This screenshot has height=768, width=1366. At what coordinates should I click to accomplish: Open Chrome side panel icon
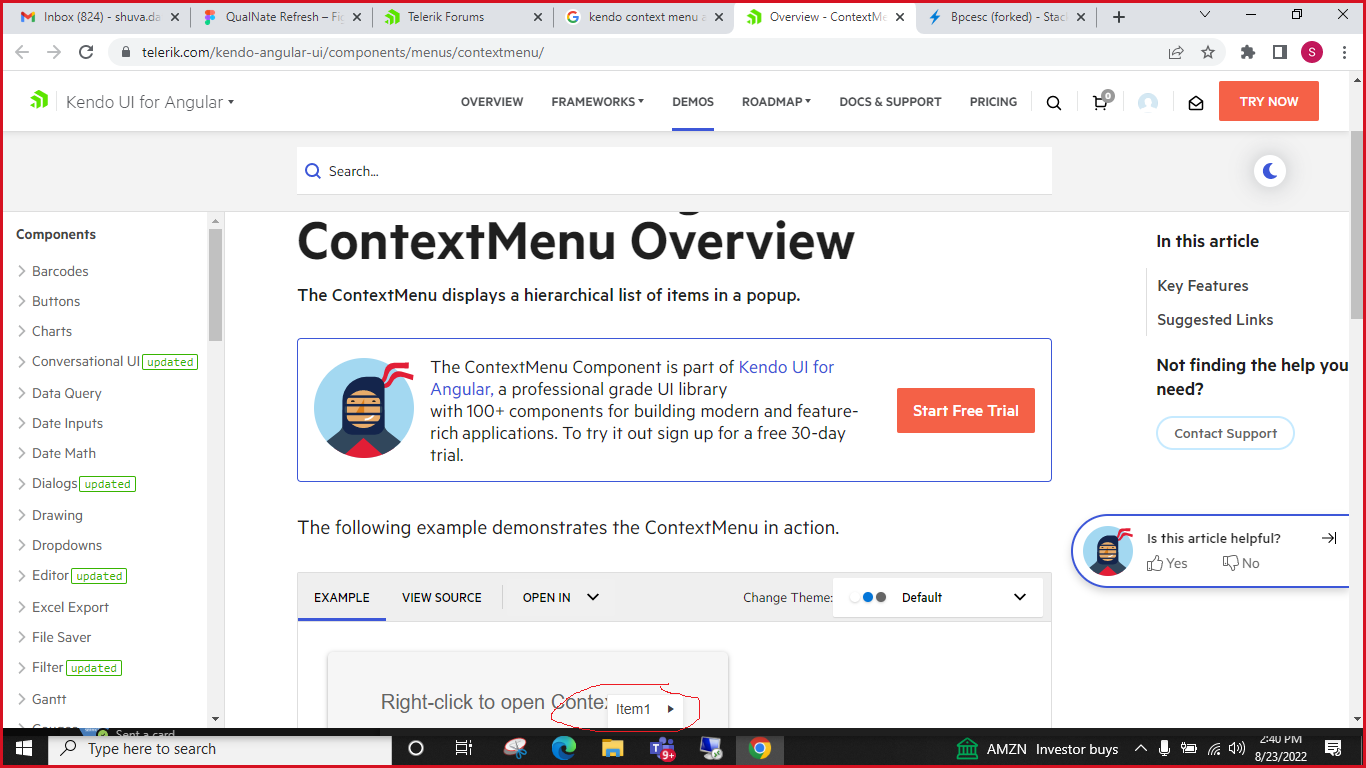point(1279,52)
